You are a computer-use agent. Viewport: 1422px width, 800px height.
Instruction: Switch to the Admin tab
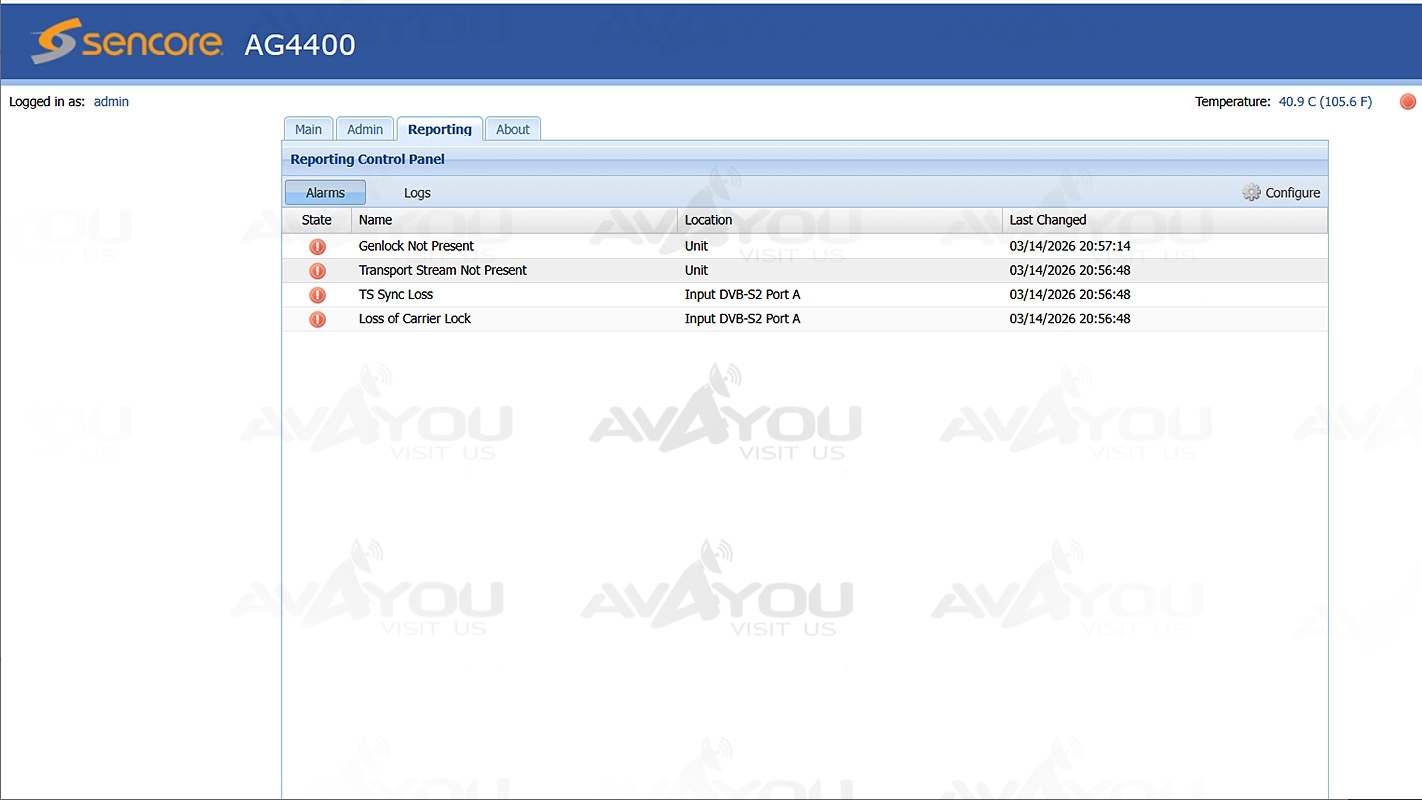(365, 129)
